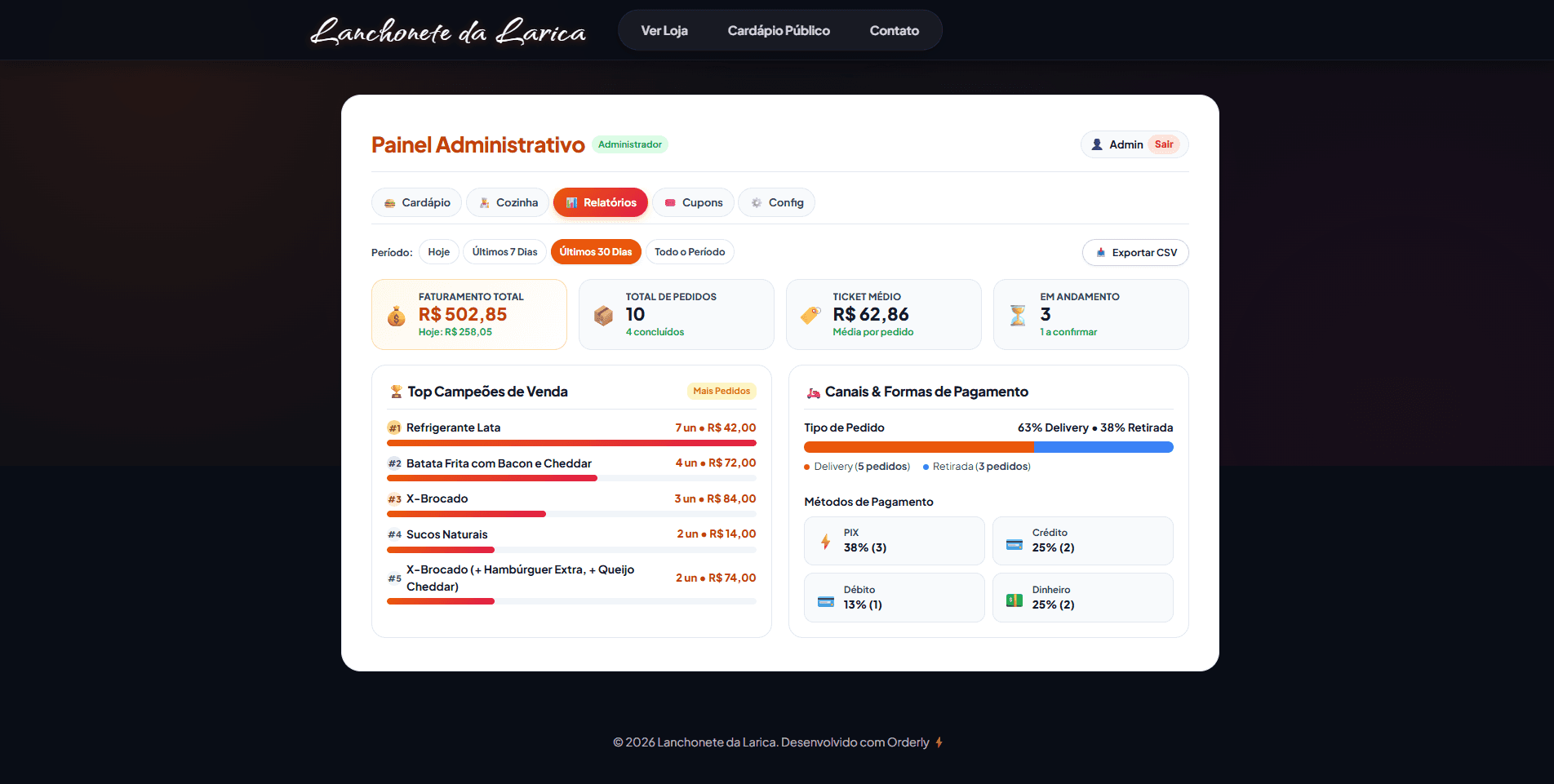Viewport: 1554px width, 784px height.
Task: Click the #1 rank badge for Refrigerante Lata
Action: coord(394,427)
